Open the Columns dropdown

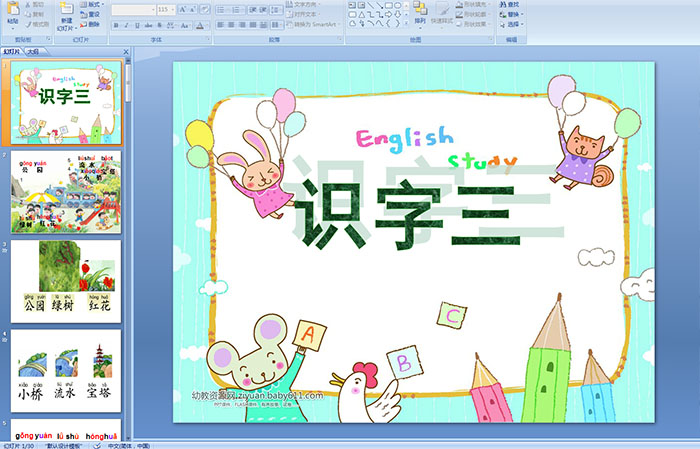pos(277,25)
